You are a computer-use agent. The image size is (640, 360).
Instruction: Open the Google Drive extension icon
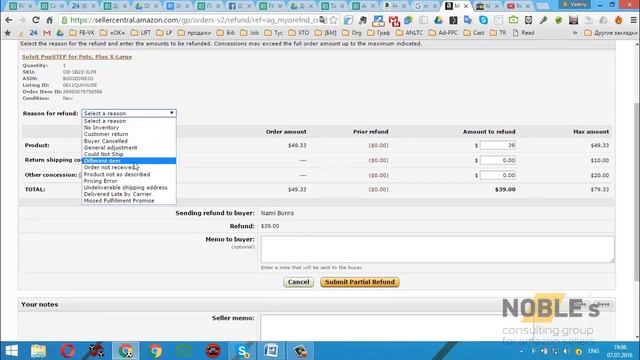438,20
